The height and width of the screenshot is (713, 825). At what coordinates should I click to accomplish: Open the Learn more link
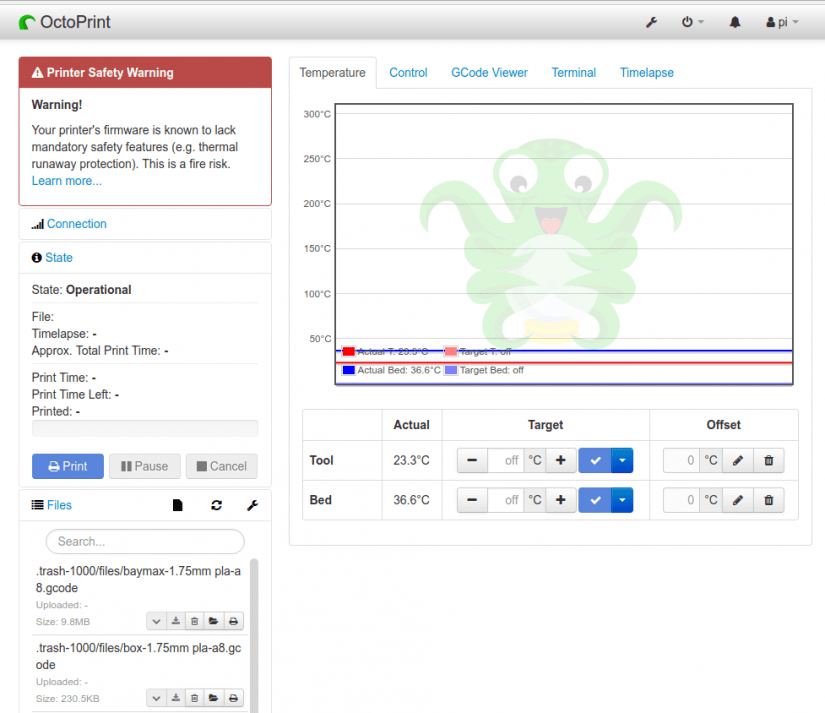point(67,180)
